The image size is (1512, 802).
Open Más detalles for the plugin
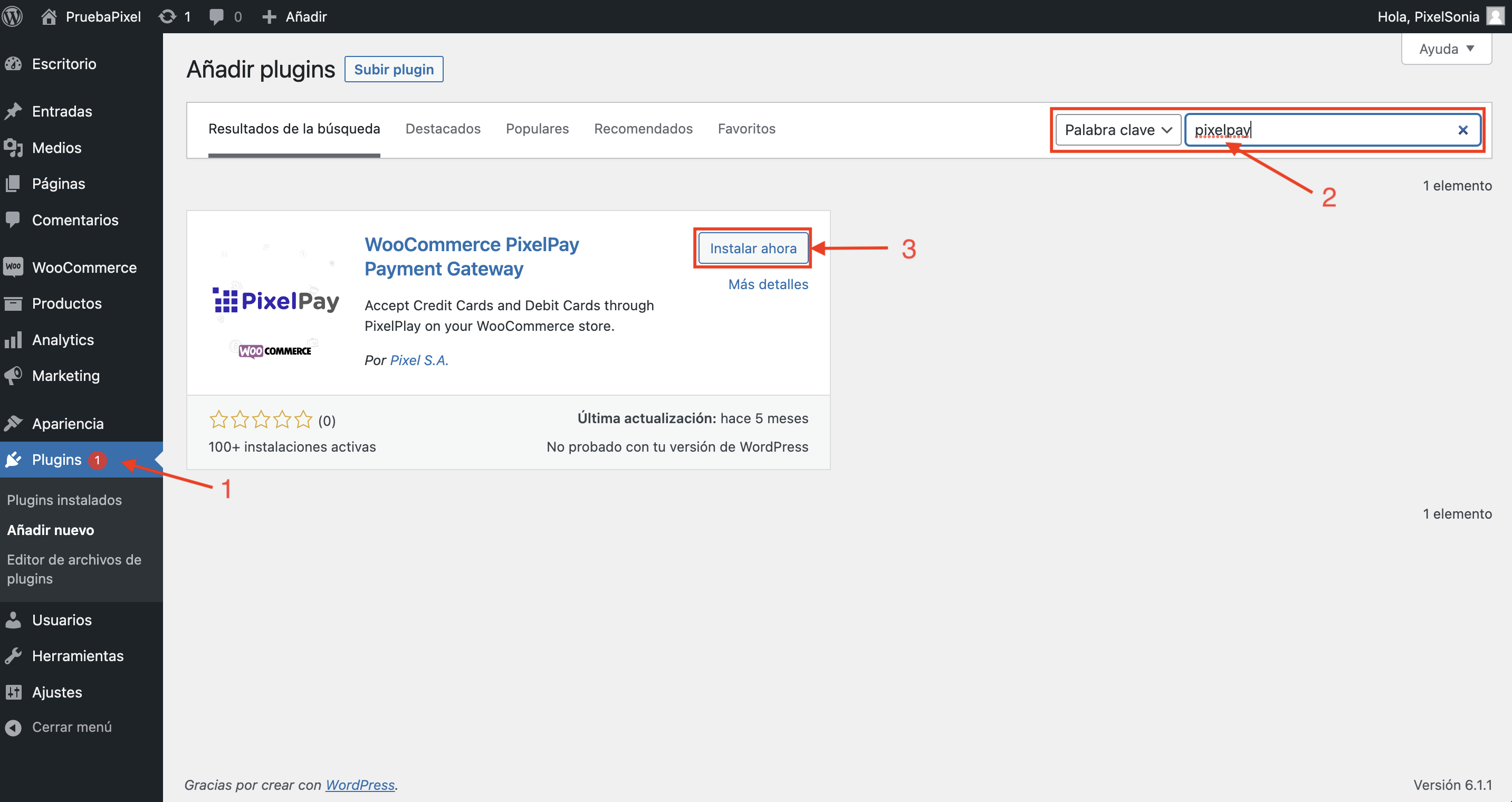pos(768,284)
